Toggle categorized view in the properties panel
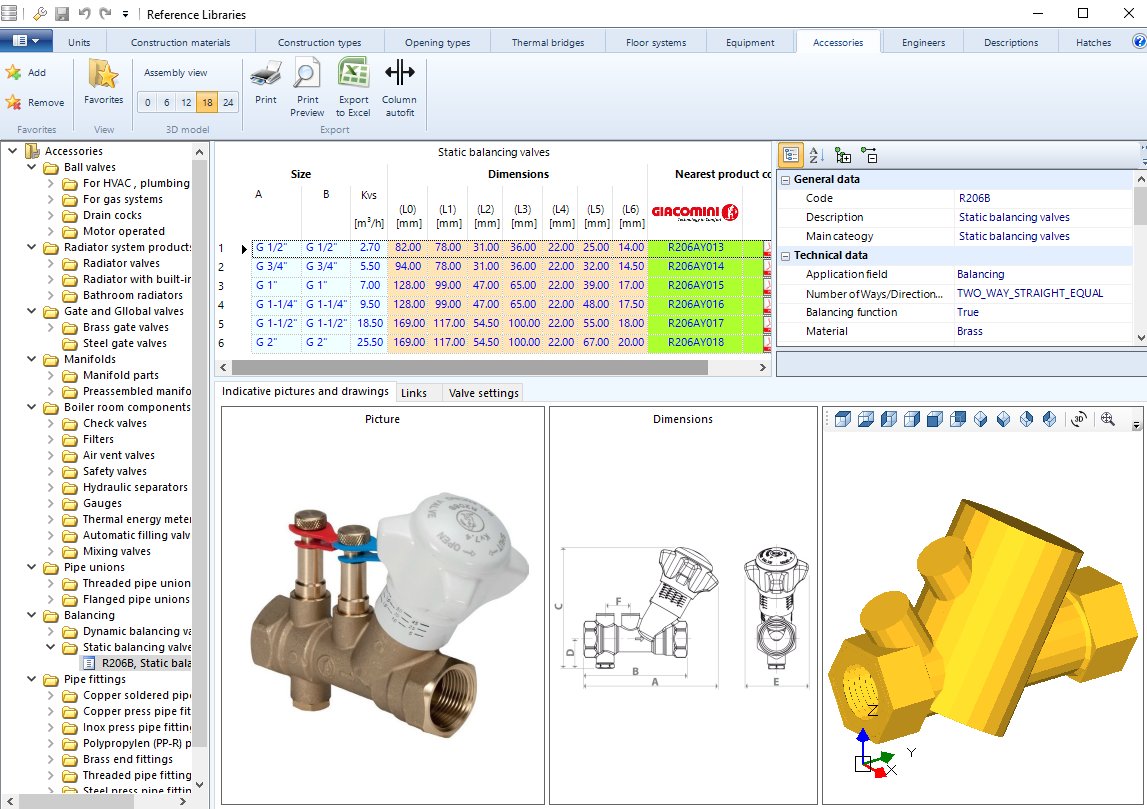 (791, 155)
